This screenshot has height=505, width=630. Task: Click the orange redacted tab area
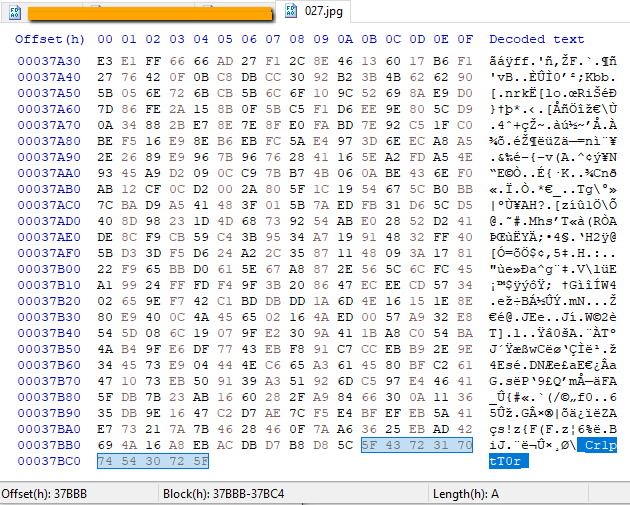point(150,14)
